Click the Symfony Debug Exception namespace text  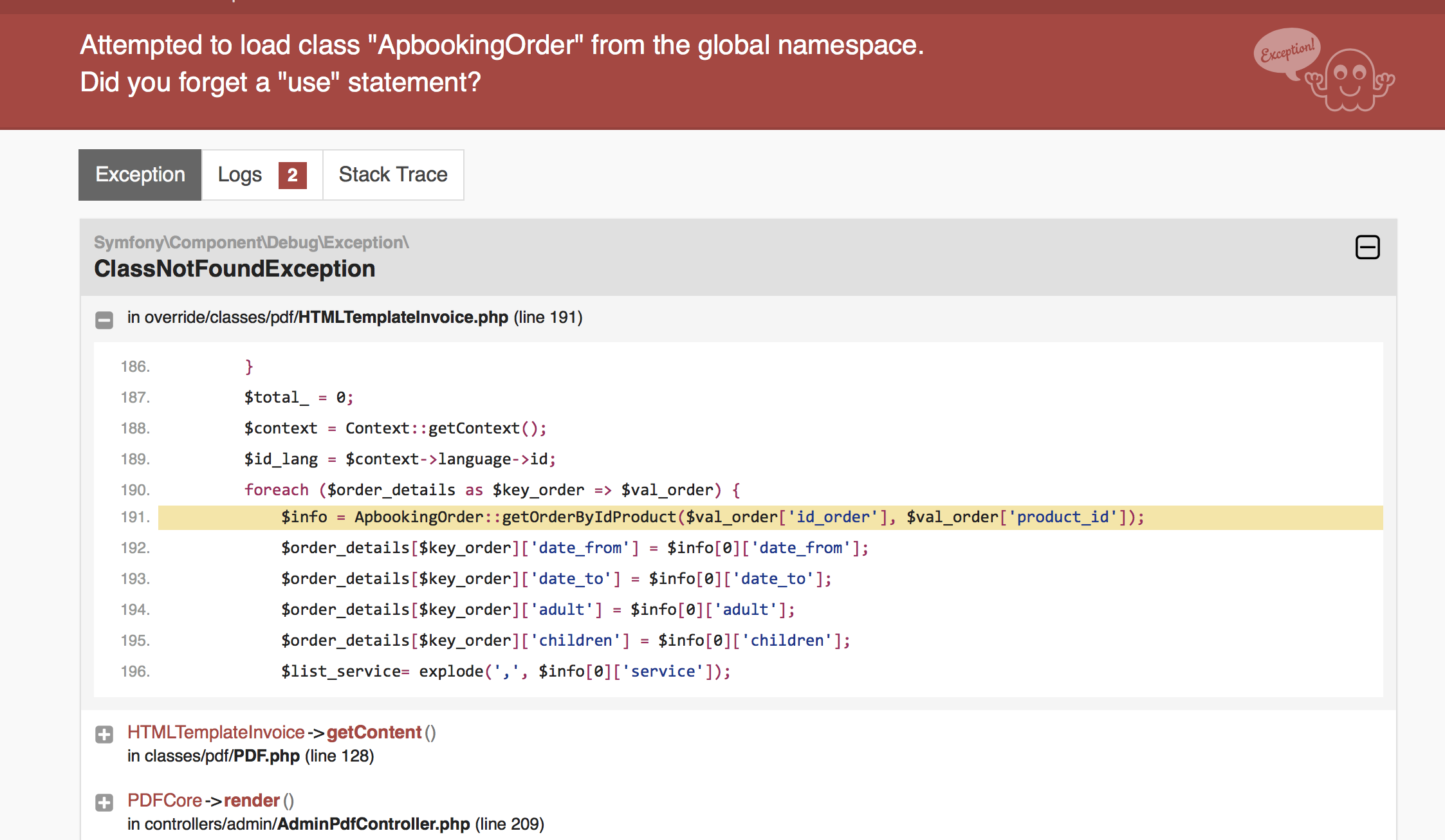tap(251, 242)
